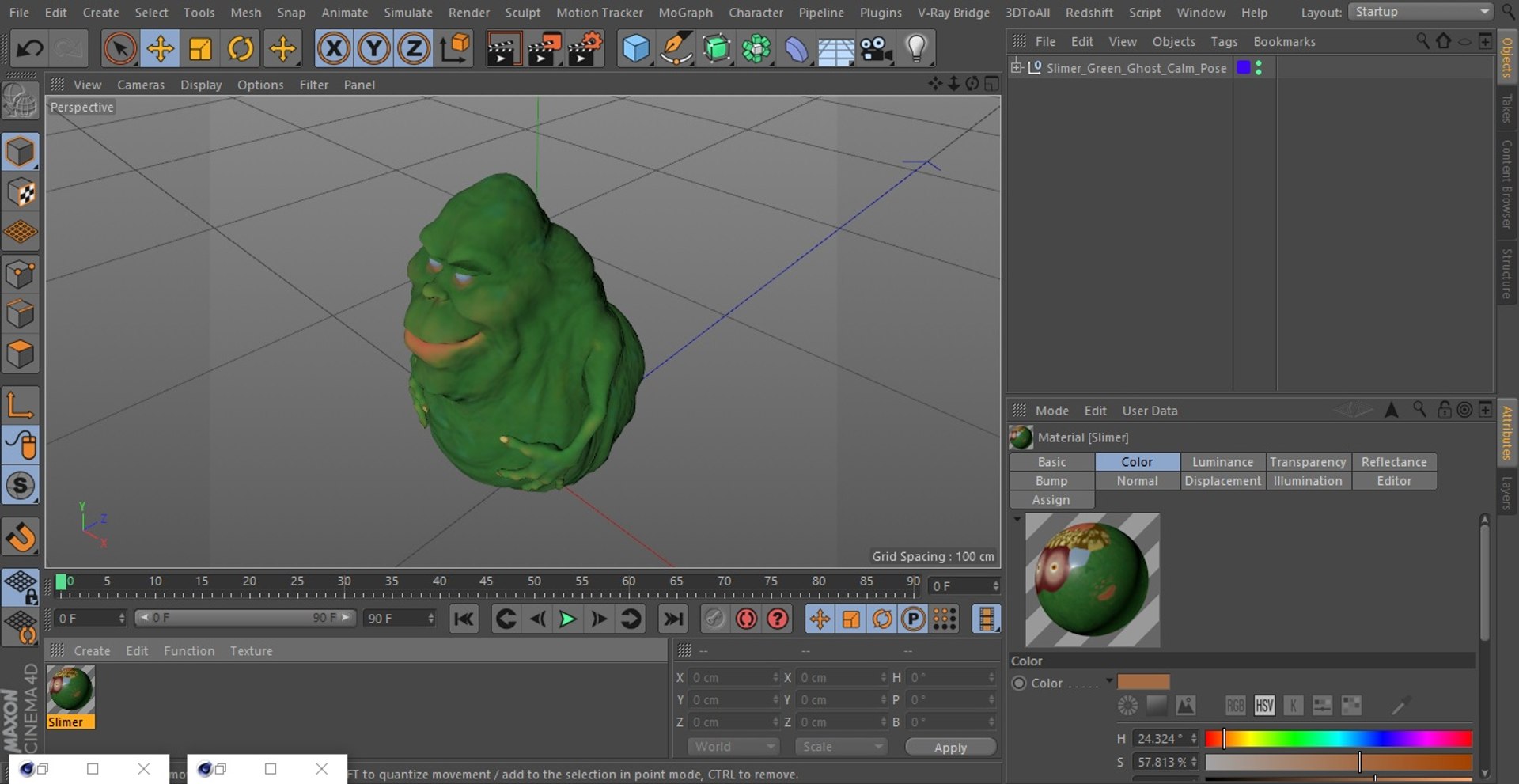Click the Apply coordinates button
The image size is (1519, 784).
coord(950,748)
